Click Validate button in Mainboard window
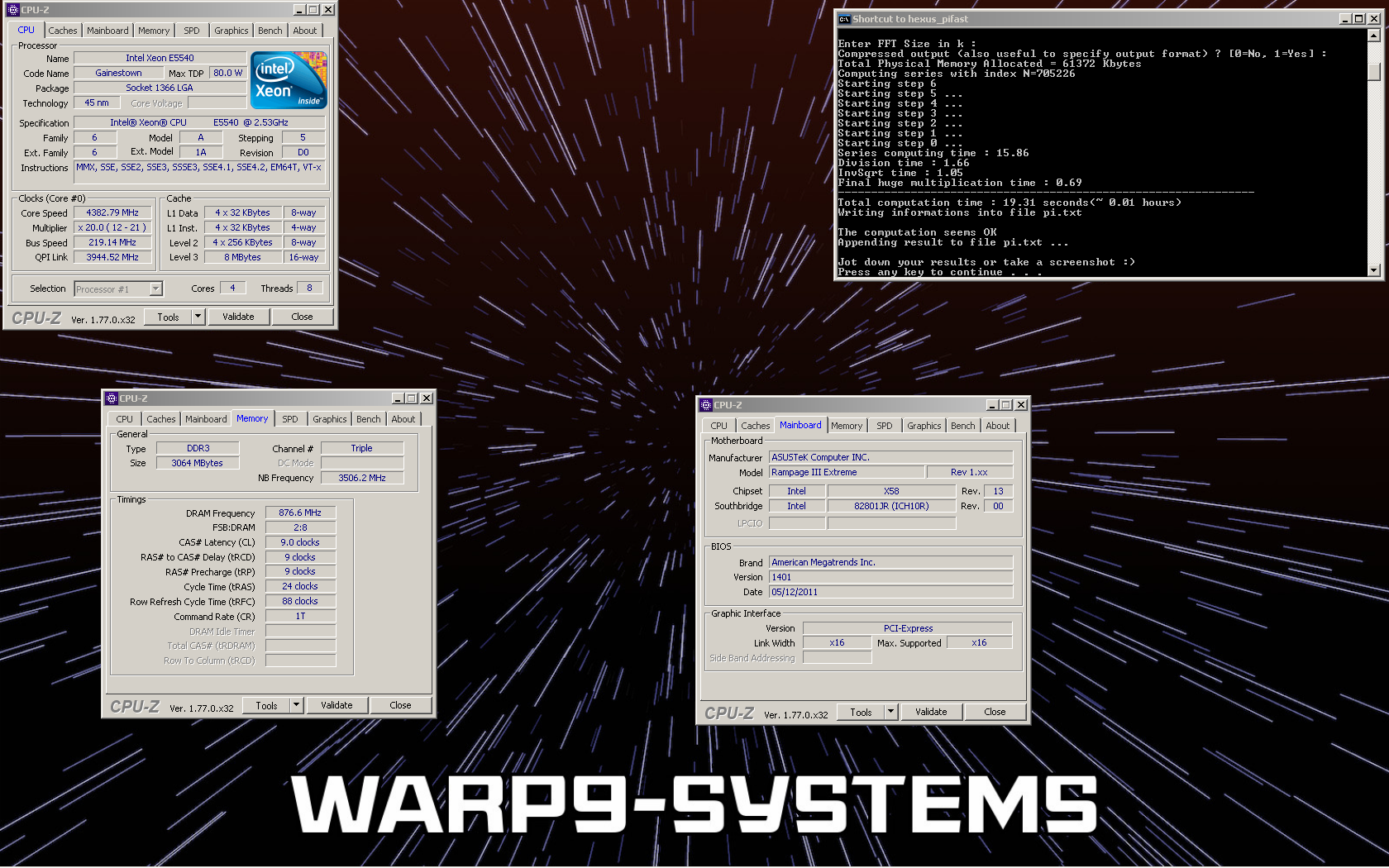Viewport: 1389px width, 868px height. (x=931, y=712)
